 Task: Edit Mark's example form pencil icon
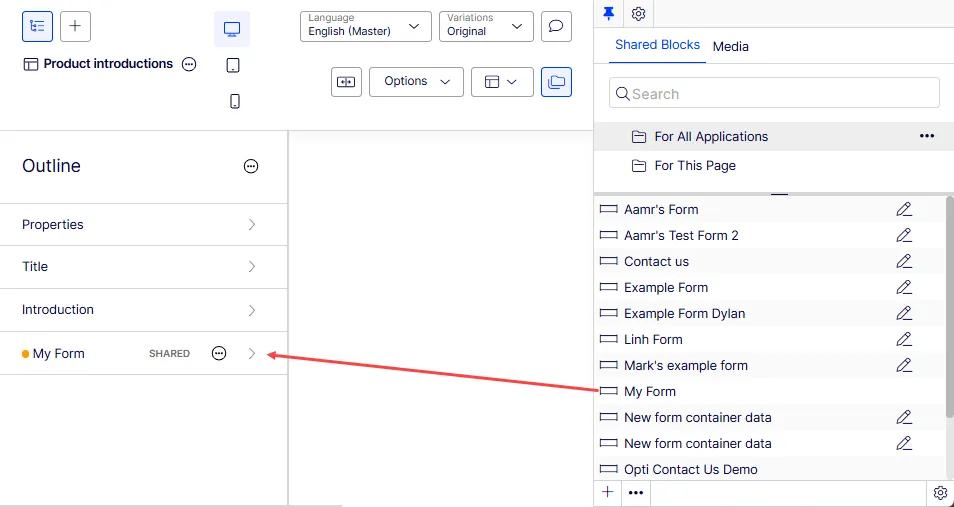tap(904, 366)
